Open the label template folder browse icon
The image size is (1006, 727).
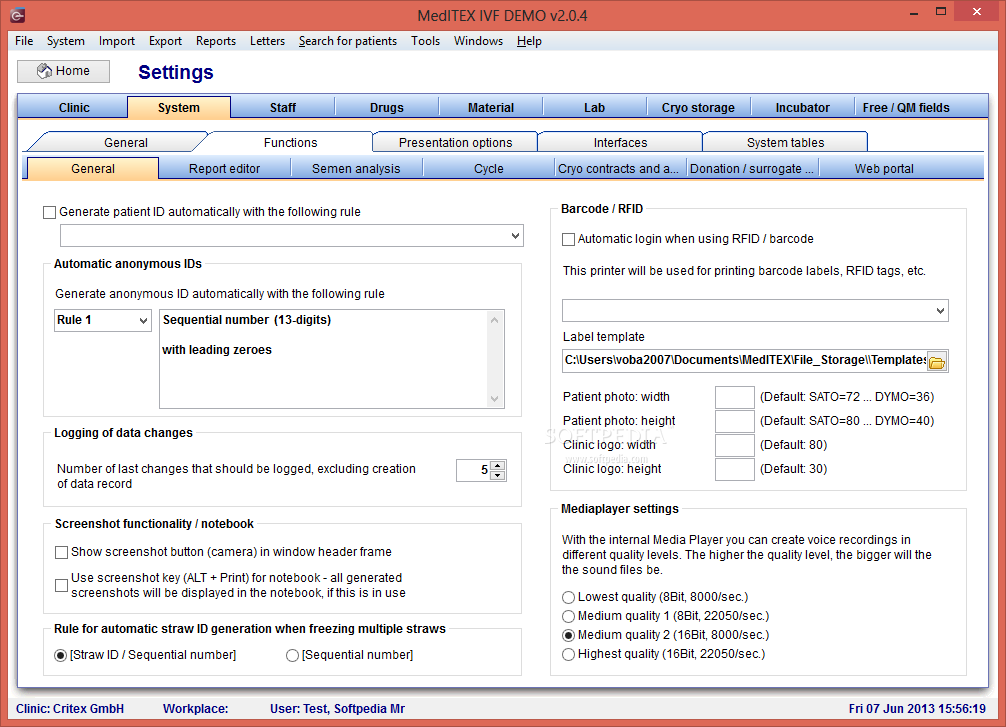pos(937,362)
